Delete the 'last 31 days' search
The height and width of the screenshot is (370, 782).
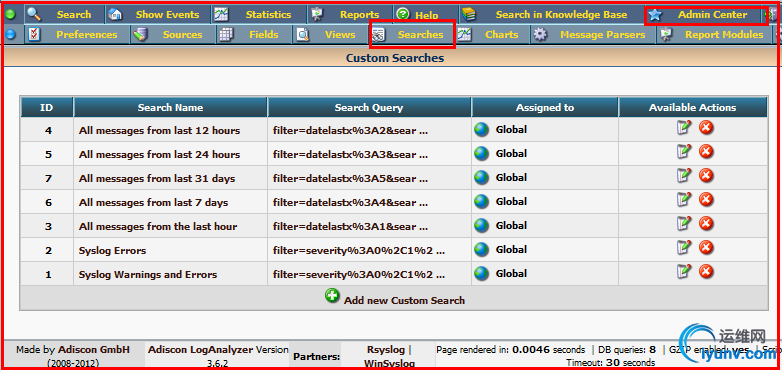coord(706,176)
